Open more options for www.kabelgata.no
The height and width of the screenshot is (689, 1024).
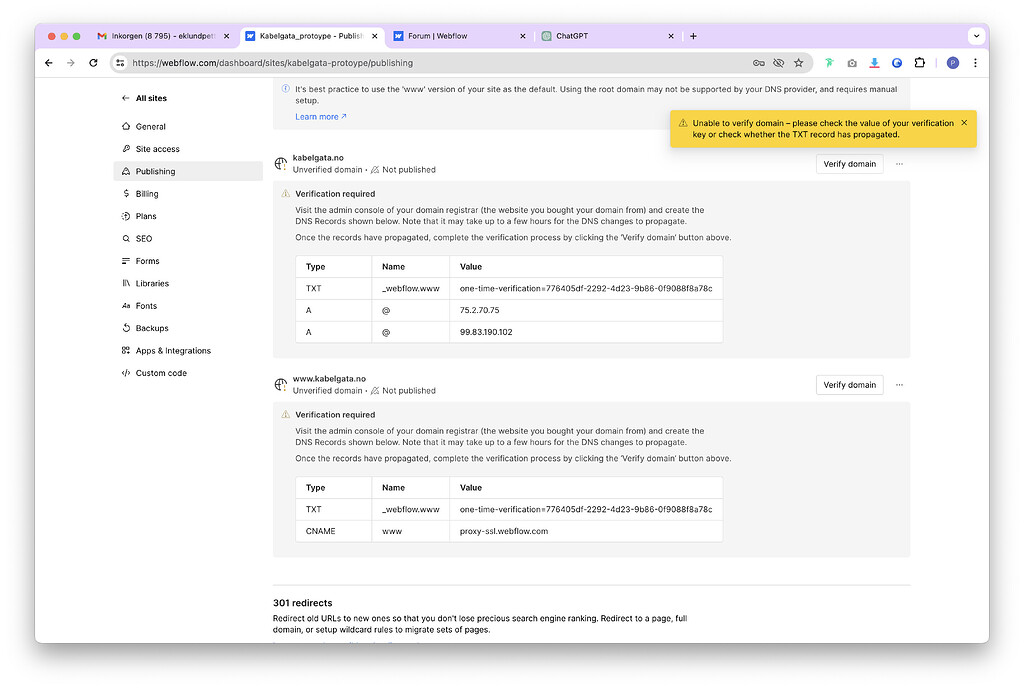(x=899, y=385)
